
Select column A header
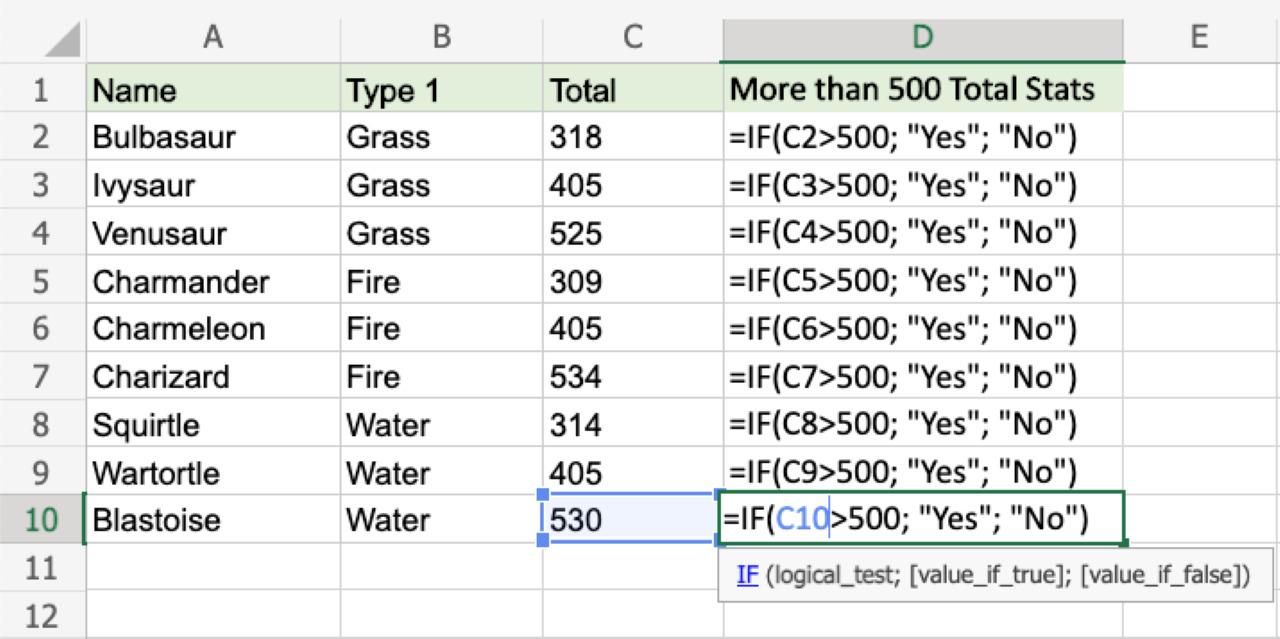(212, 37)
